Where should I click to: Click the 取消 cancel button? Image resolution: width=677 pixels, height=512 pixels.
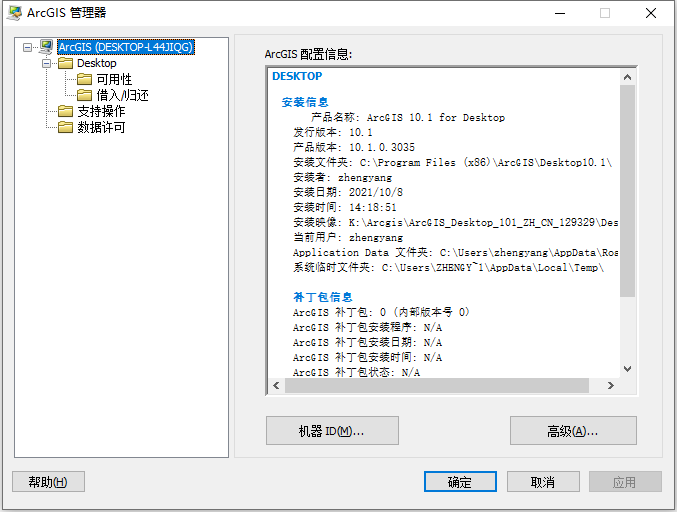click(543, 481)
